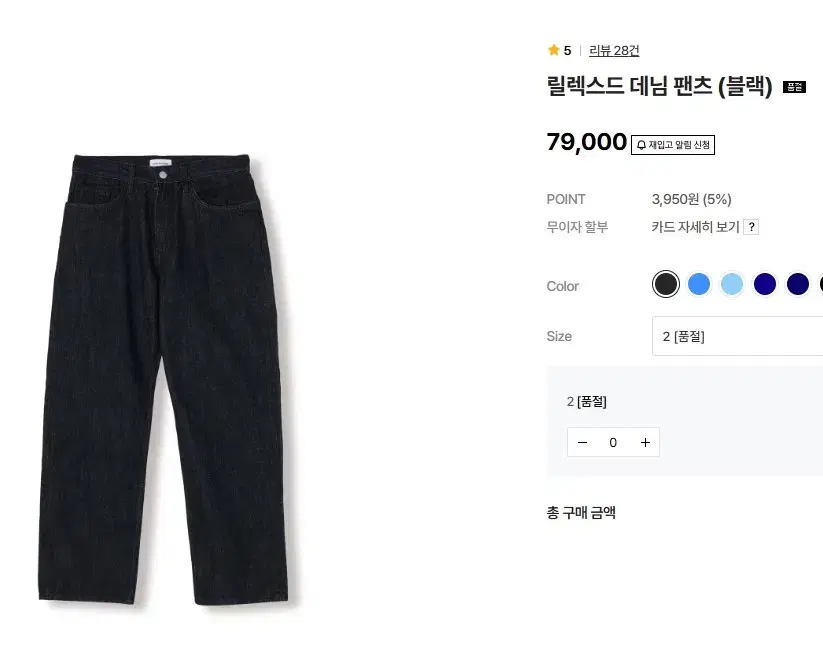This screenshot has height=655, width=823.
Task: Click the 품절 sold-out badge beside title
Action: pos(794,87)
